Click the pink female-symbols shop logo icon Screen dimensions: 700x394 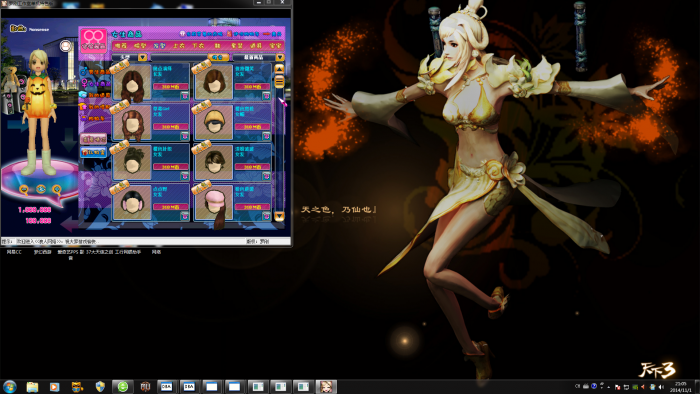(93, 41)
